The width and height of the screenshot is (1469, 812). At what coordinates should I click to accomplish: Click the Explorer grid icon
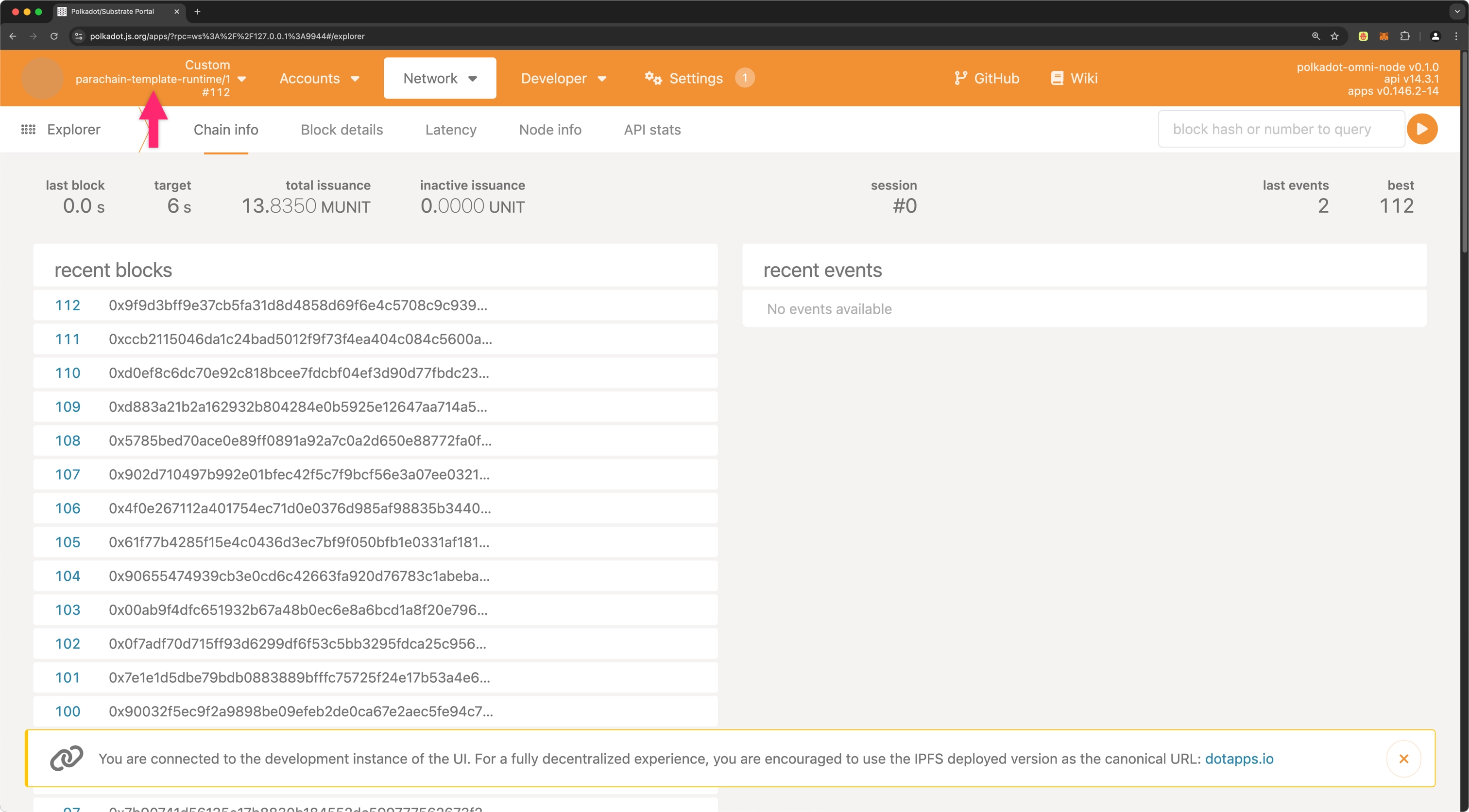pyautogui.click(x=28, y=130)
